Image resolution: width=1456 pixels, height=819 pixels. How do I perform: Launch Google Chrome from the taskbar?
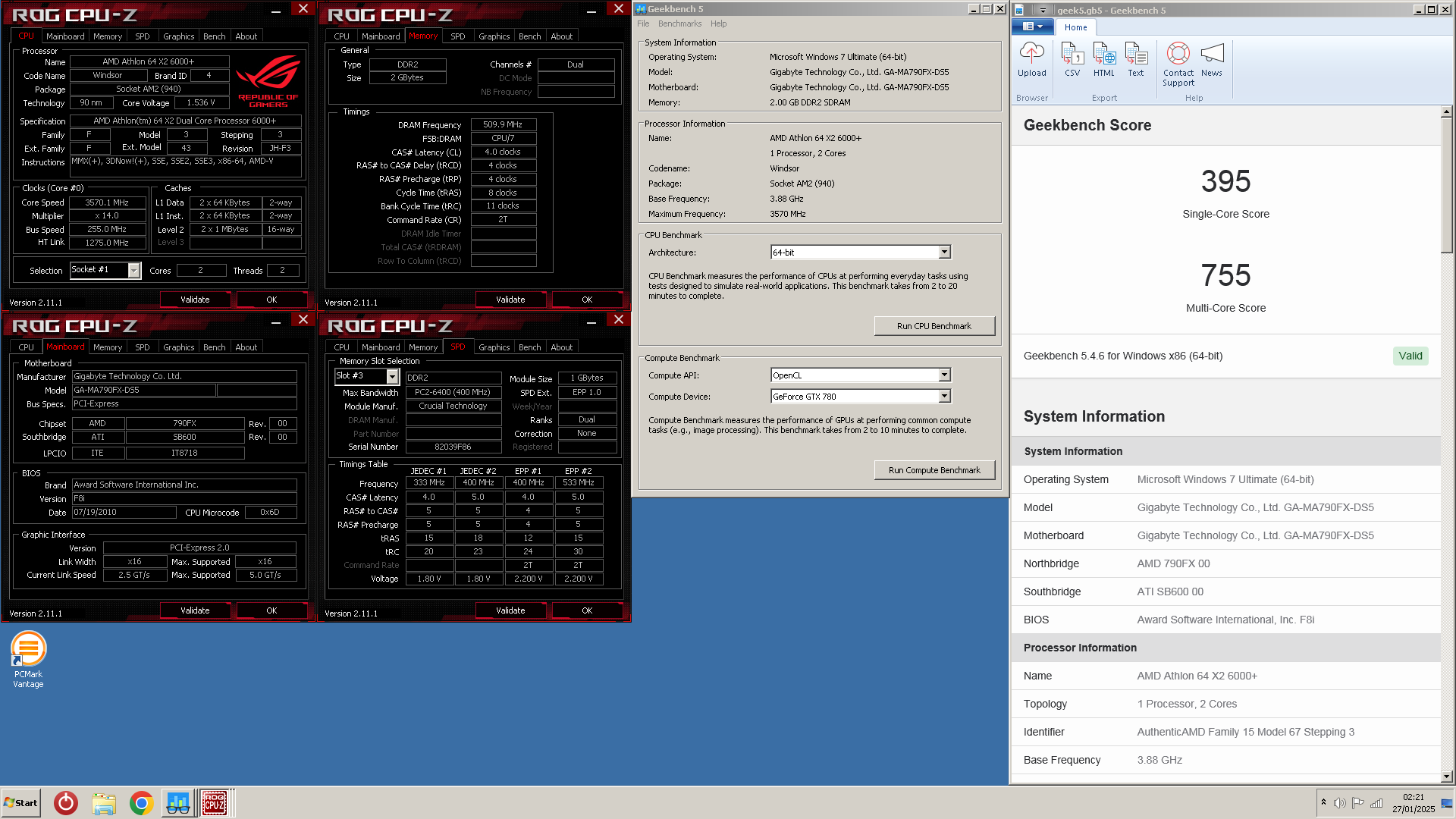(141, 803)
